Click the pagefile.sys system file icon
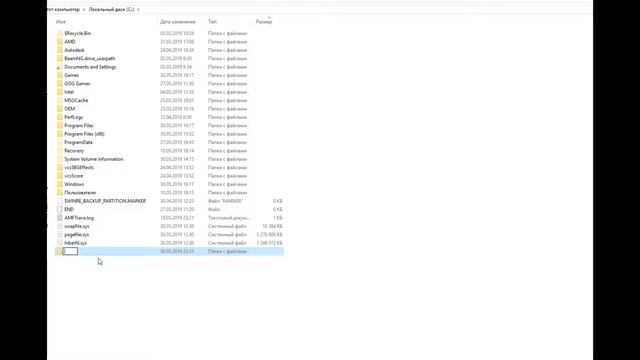 coord(60,234)
